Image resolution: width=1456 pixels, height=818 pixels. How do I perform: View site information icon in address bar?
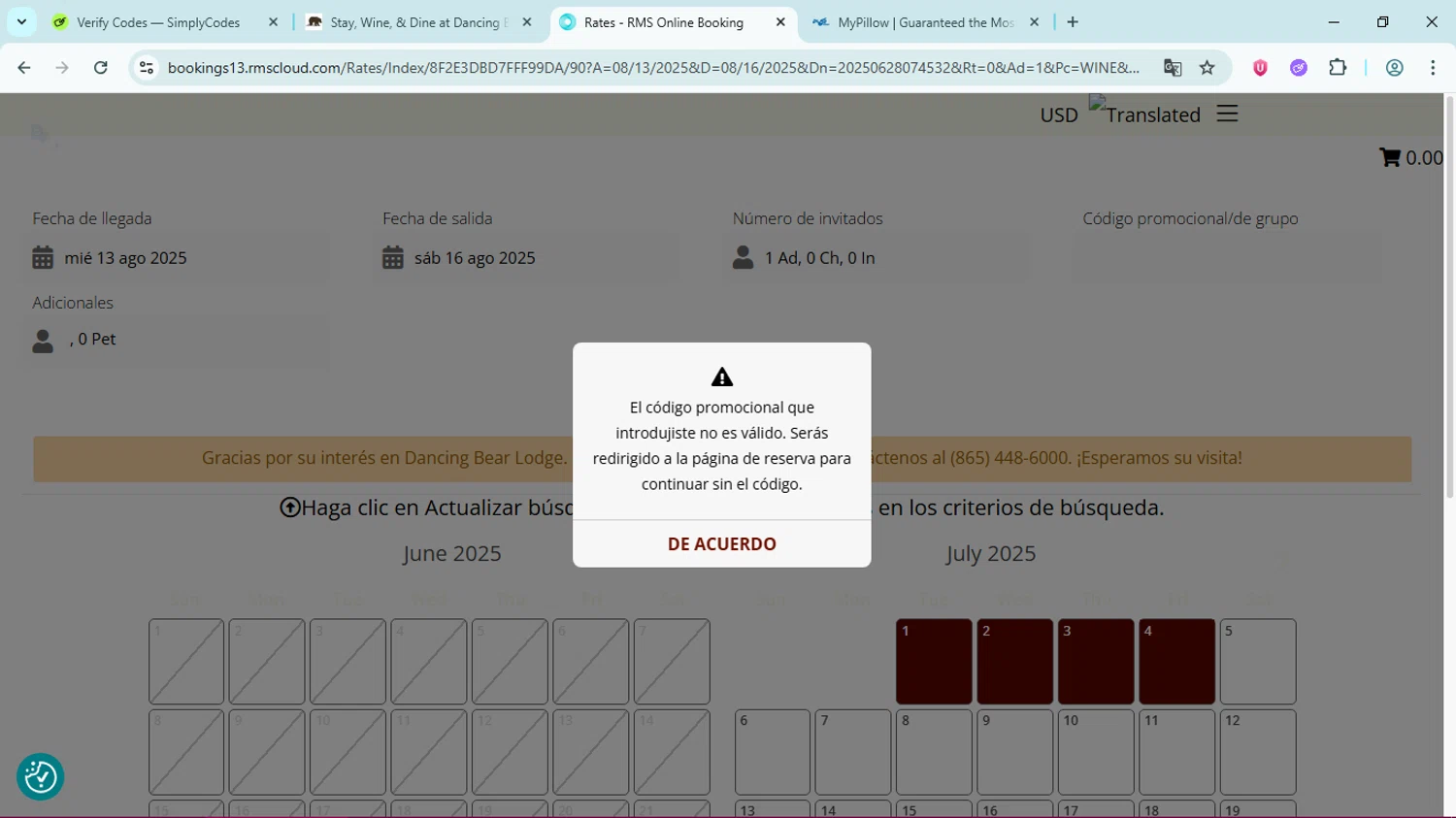tap(147, 68)
